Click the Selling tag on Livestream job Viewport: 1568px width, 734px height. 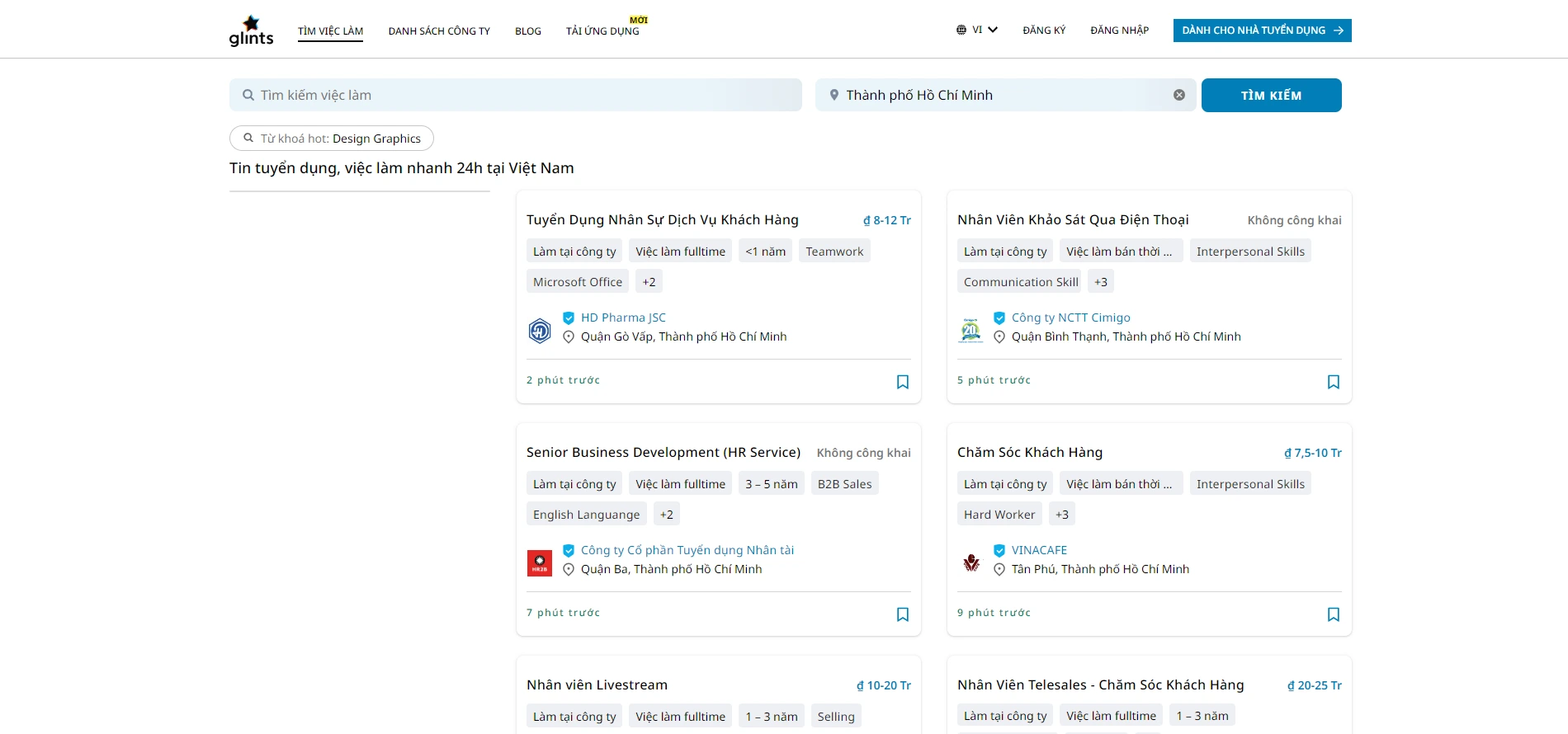click(836, 716)
